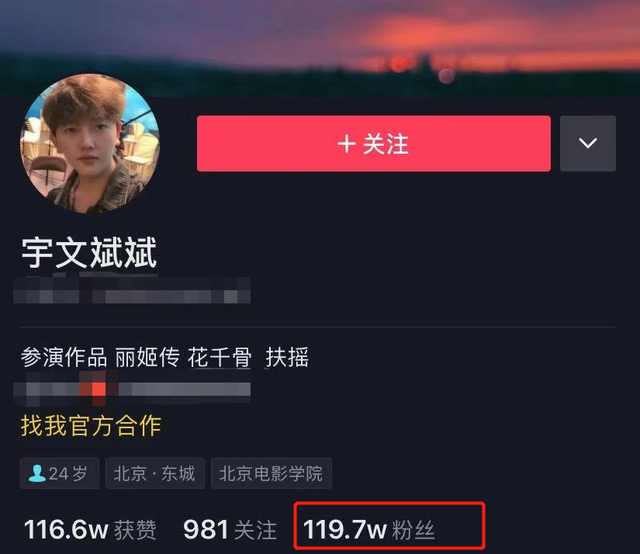Open the 找我官方合作 link
Screen dimensions: 640x554
coord(91,426)
